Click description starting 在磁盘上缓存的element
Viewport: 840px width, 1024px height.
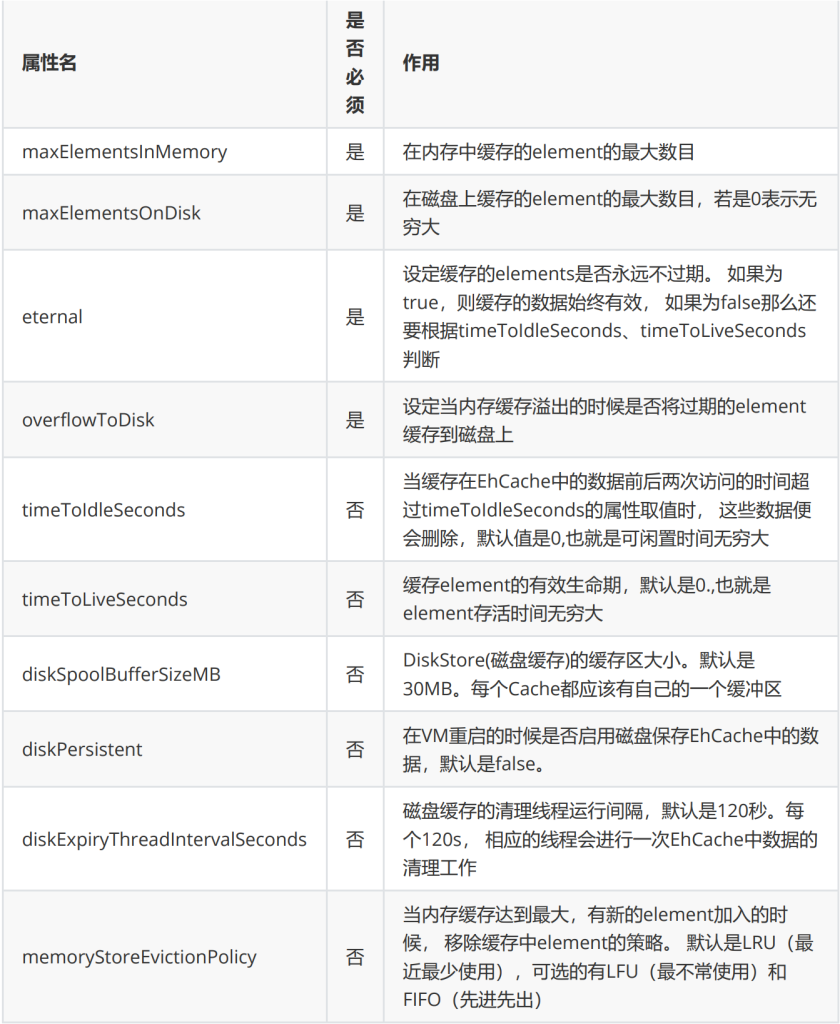click(609, 213)
